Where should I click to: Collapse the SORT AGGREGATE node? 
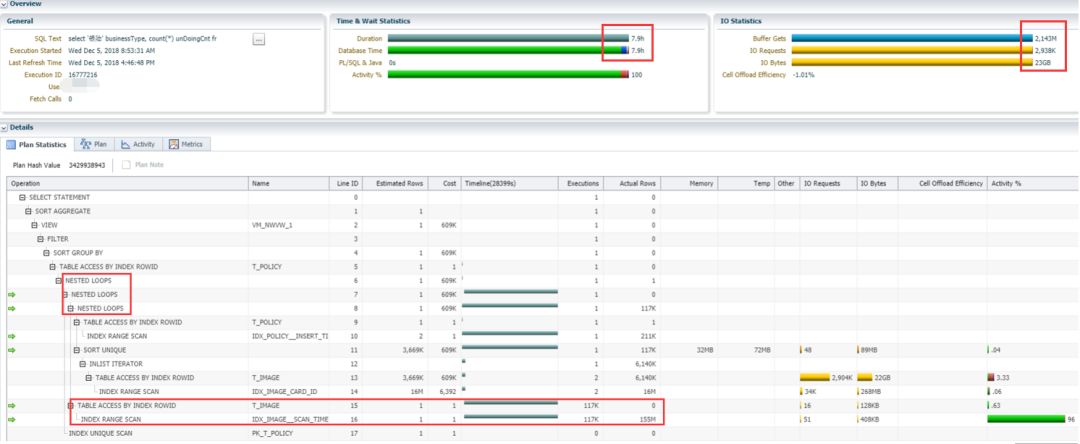pos(29,212)
